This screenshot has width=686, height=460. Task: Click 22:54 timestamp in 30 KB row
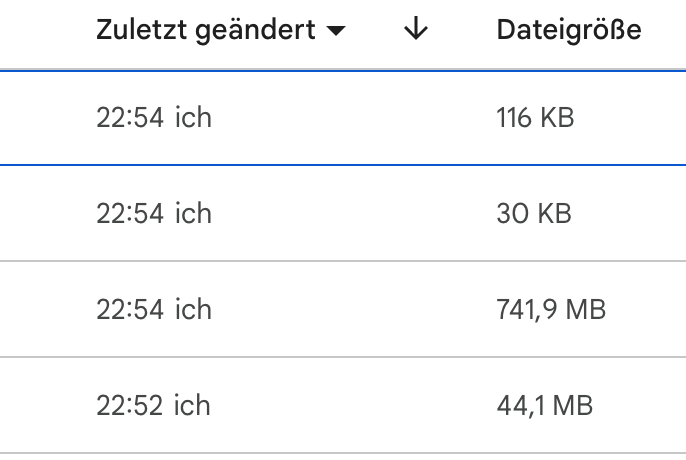point(130,214)
